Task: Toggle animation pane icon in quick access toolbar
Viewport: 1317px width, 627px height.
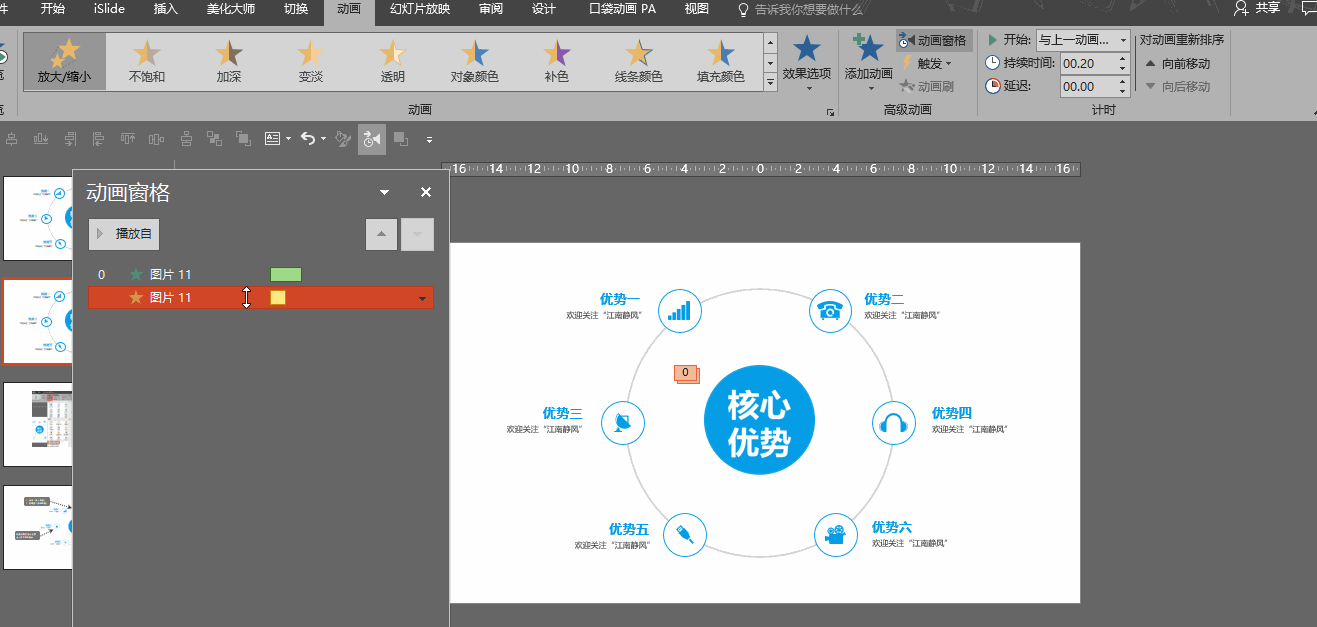Action: (372, 139)
